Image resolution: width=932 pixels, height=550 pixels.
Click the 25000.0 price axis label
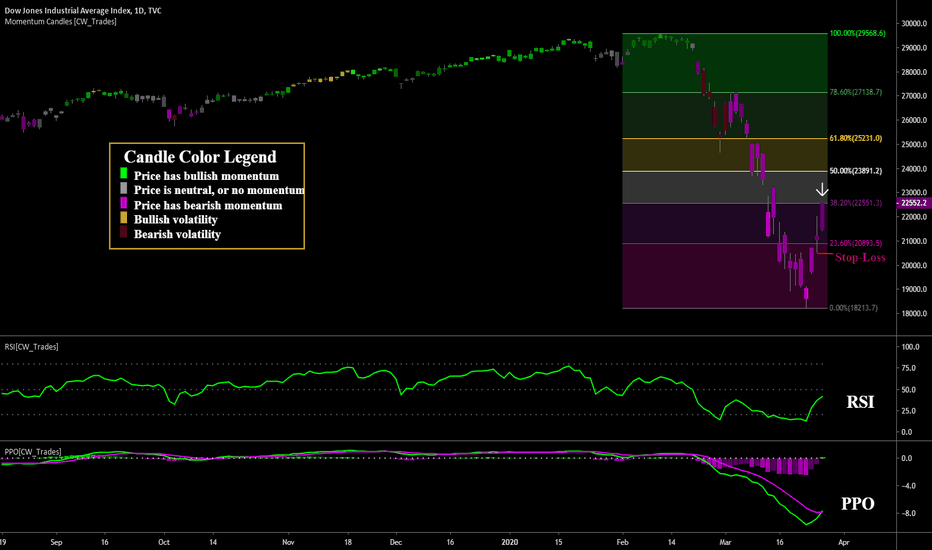pos(914,144)
